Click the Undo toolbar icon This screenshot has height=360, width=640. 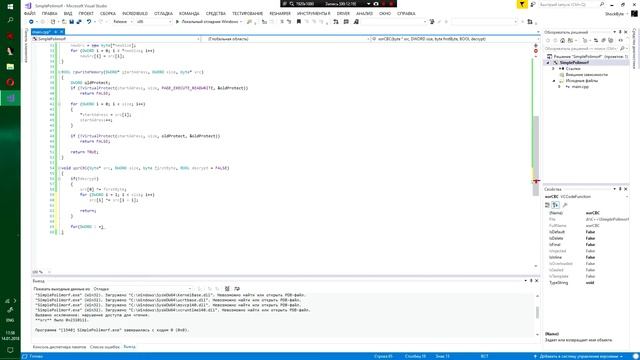click(89, 22)
